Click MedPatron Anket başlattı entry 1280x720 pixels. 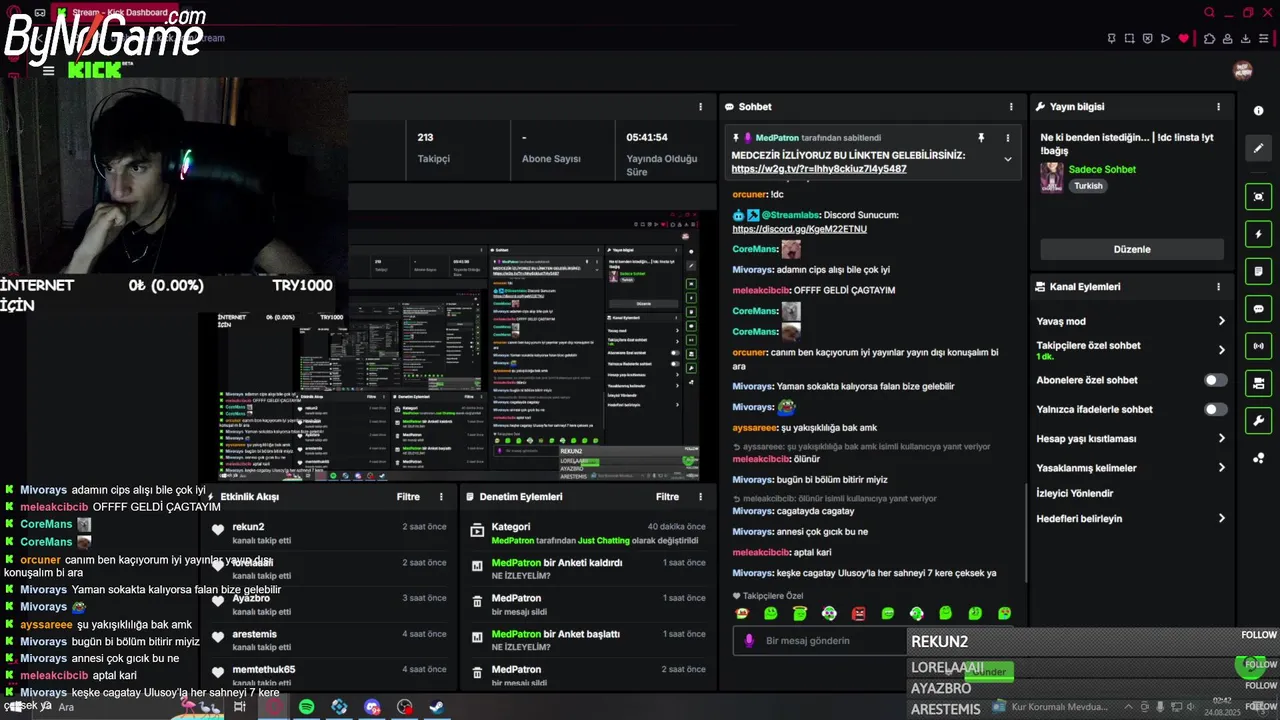588,640
